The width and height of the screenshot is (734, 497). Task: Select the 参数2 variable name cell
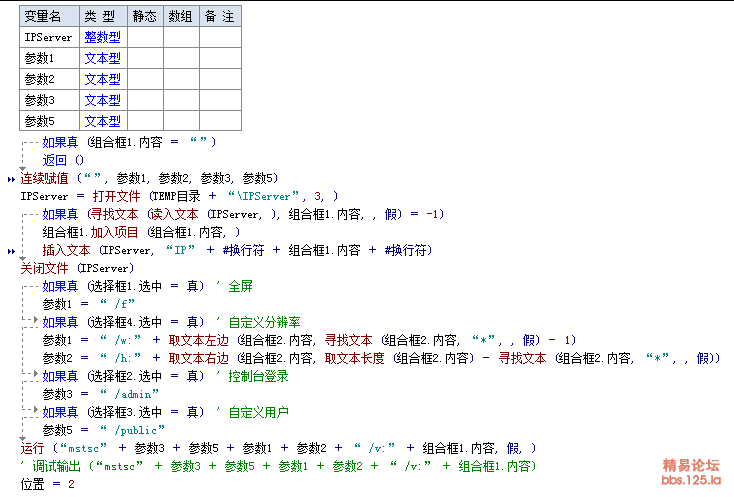tap(48, 79)
